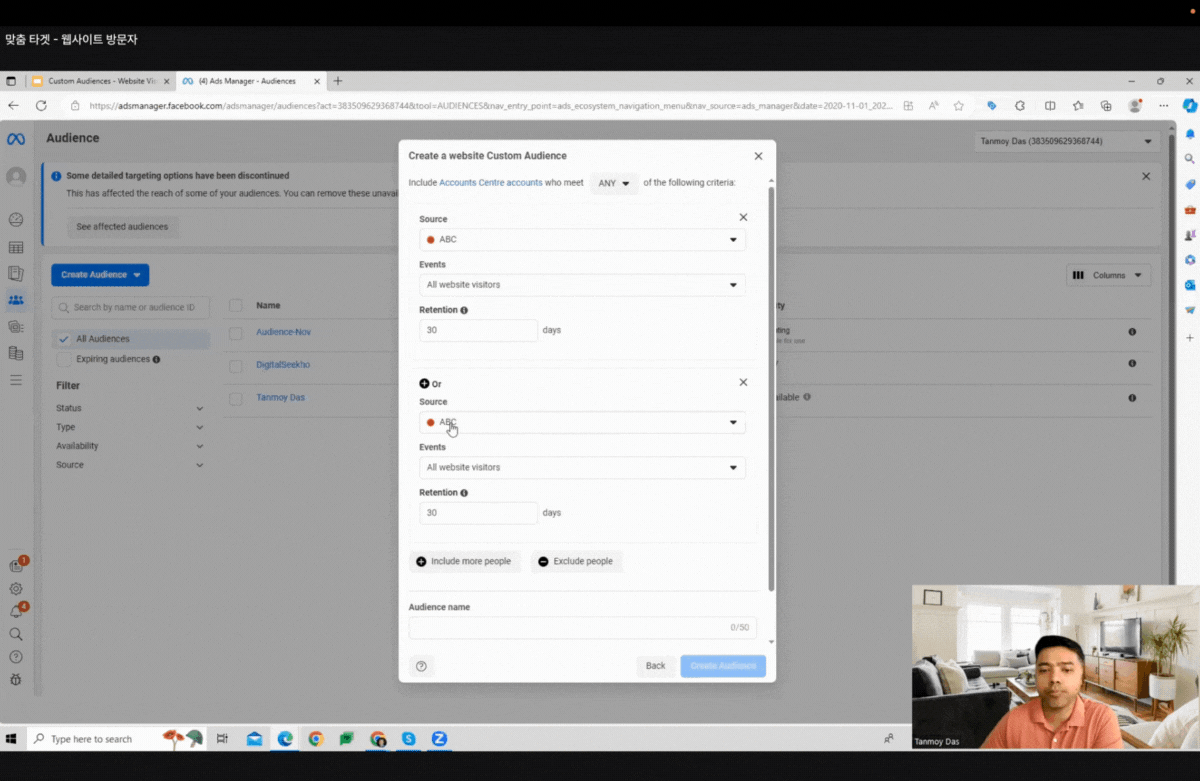Expand the Status filter
This screenshot has height=781, width=1200.
tap(130, 408)
